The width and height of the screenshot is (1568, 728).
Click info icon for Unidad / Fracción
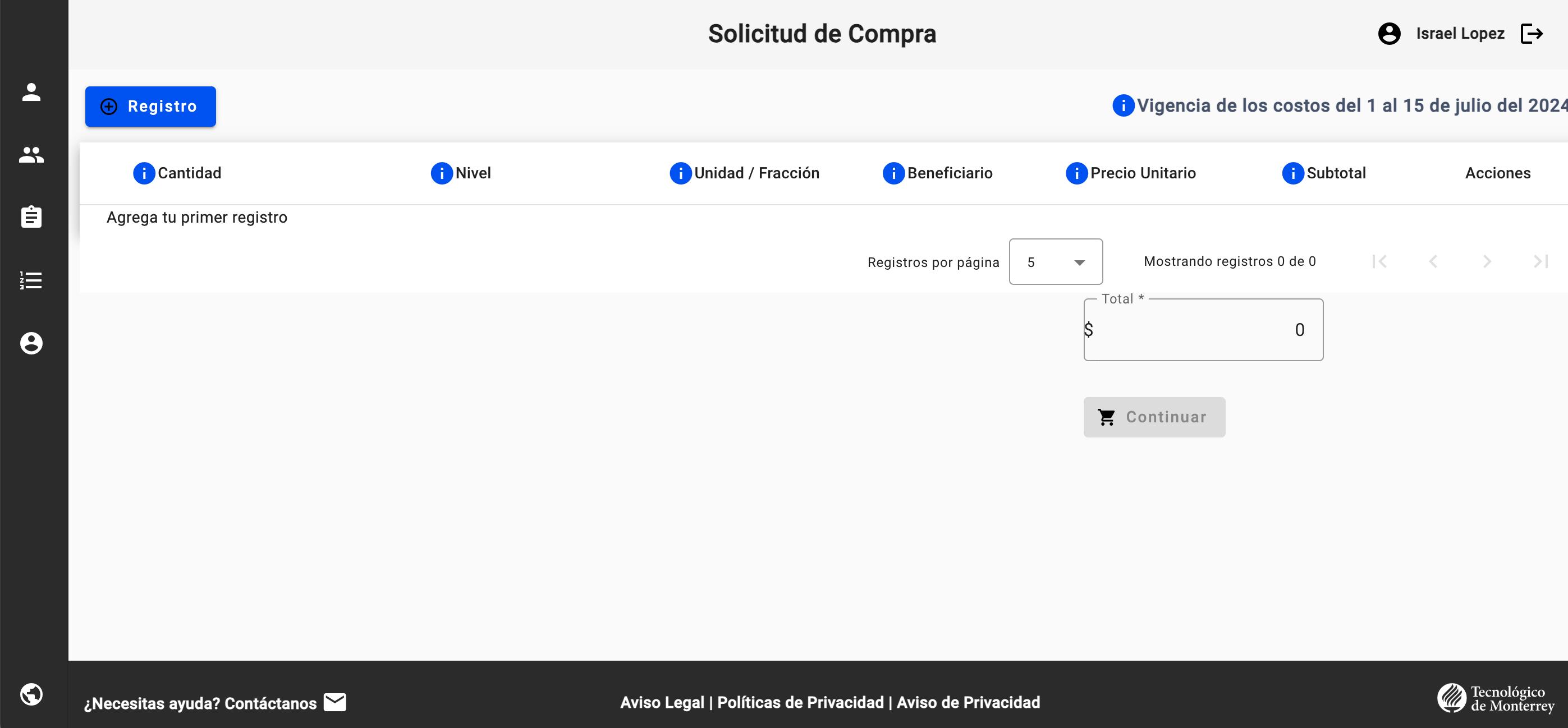pos(680,173)
